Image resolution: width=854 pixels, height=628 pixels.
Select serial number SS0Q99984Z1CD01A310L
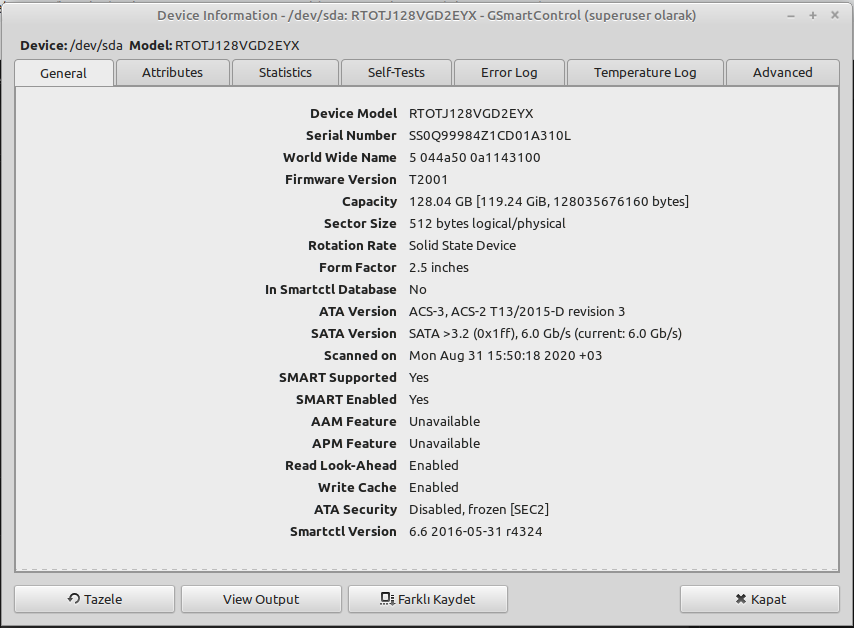(490, 136)
